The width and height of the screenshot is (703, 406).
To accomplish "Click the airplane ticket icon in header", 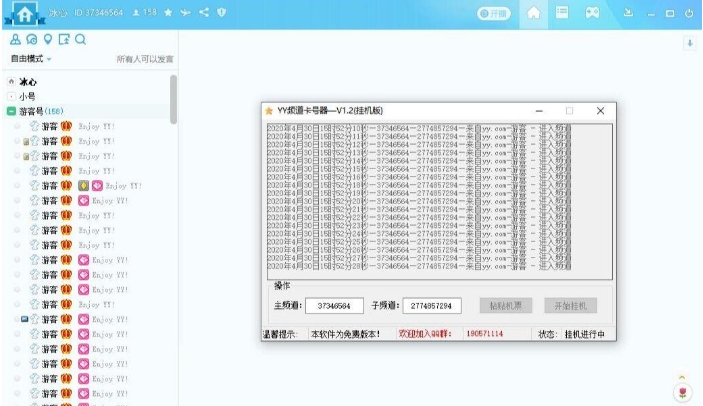I will coord(185,13).
